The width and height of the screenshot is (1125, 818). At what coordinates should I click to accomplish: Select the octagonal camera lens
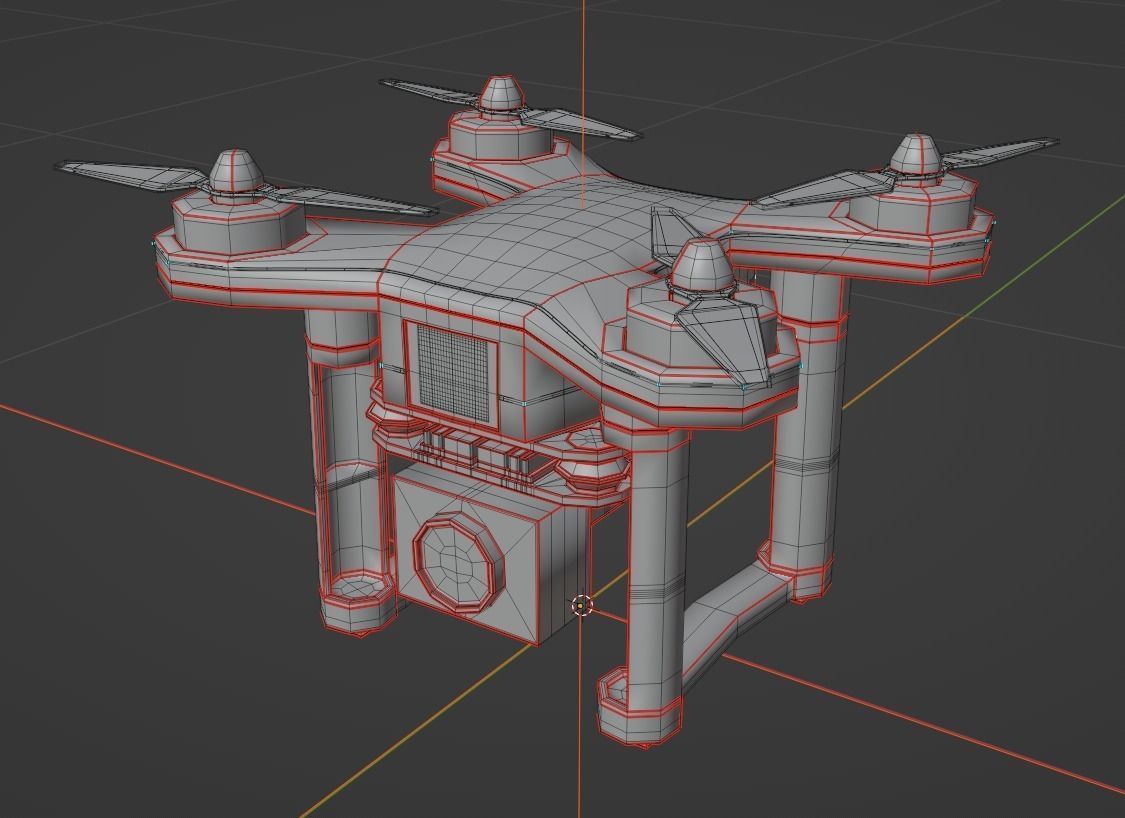[458, 565]
